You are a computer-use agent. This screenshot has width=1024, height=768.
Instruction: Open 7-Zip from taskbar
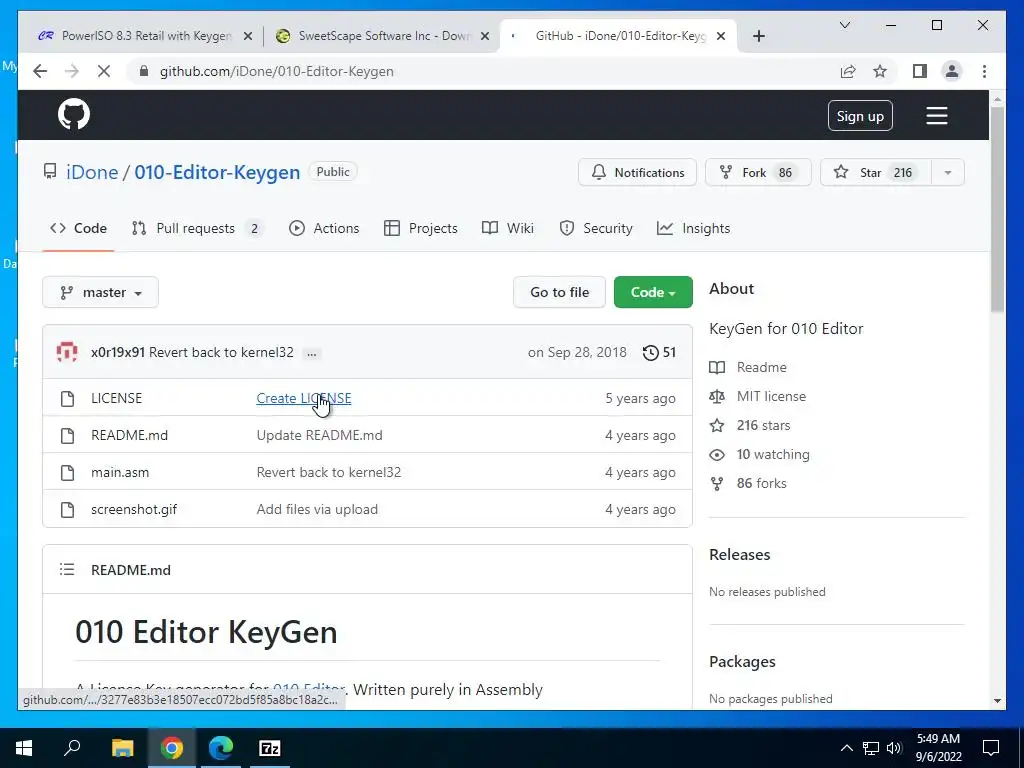click(x=270, y=748)
